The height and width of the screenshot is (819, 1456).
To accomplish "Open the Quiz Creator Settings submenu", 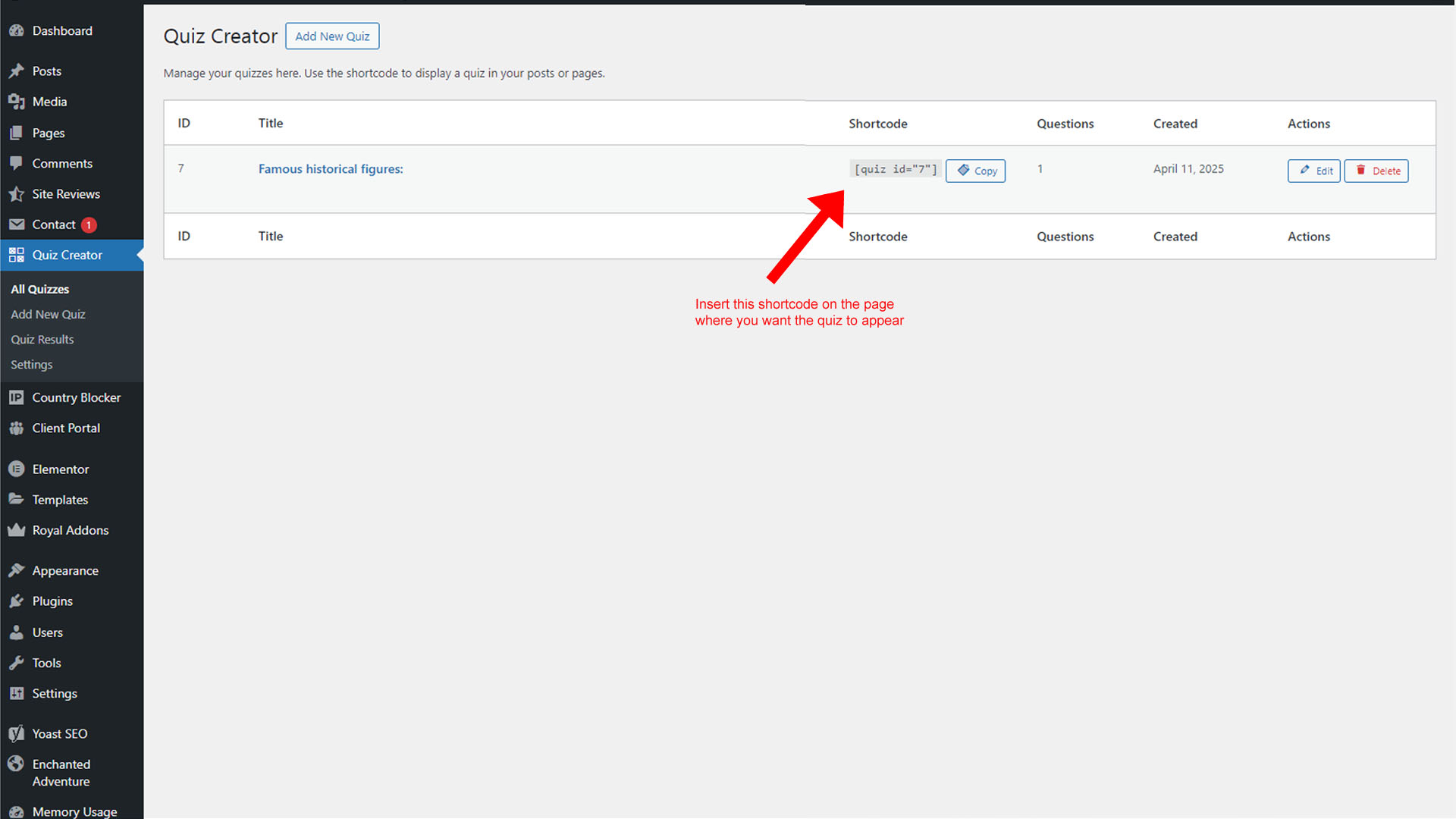I will click(x=31, y=364).
